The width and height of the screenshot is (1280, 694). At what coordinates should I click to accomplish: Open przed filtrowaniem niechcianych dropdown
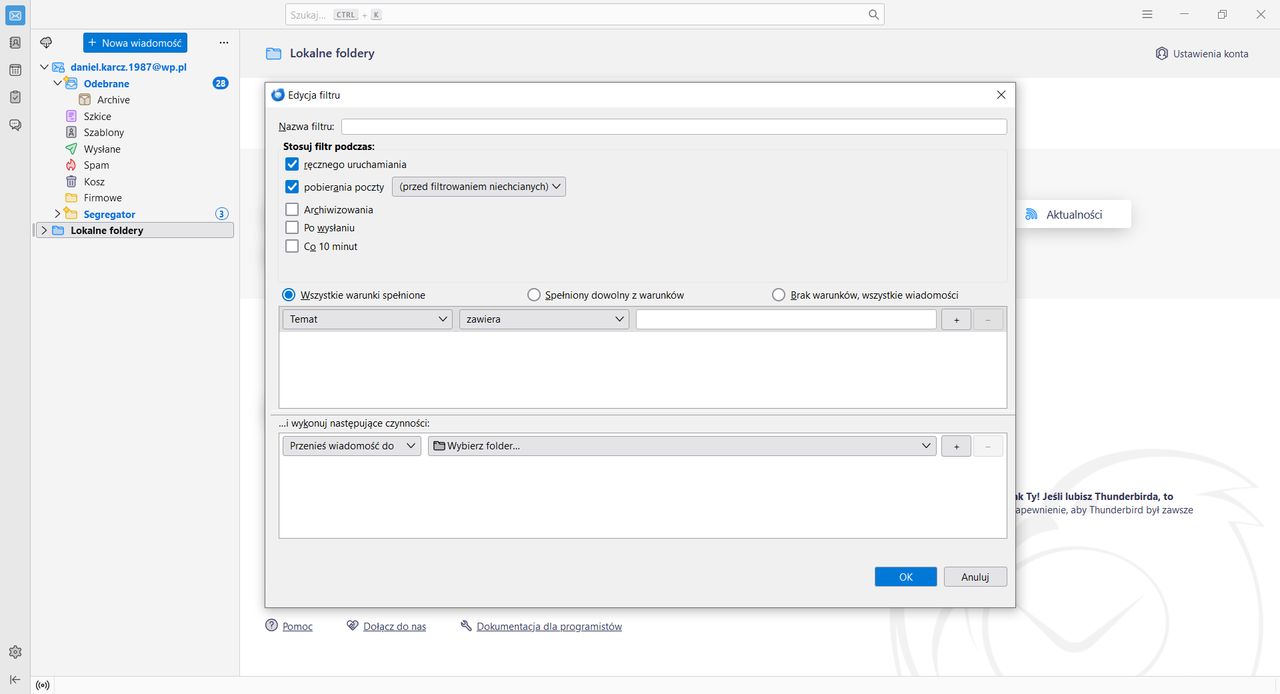(x=479, y=187)
